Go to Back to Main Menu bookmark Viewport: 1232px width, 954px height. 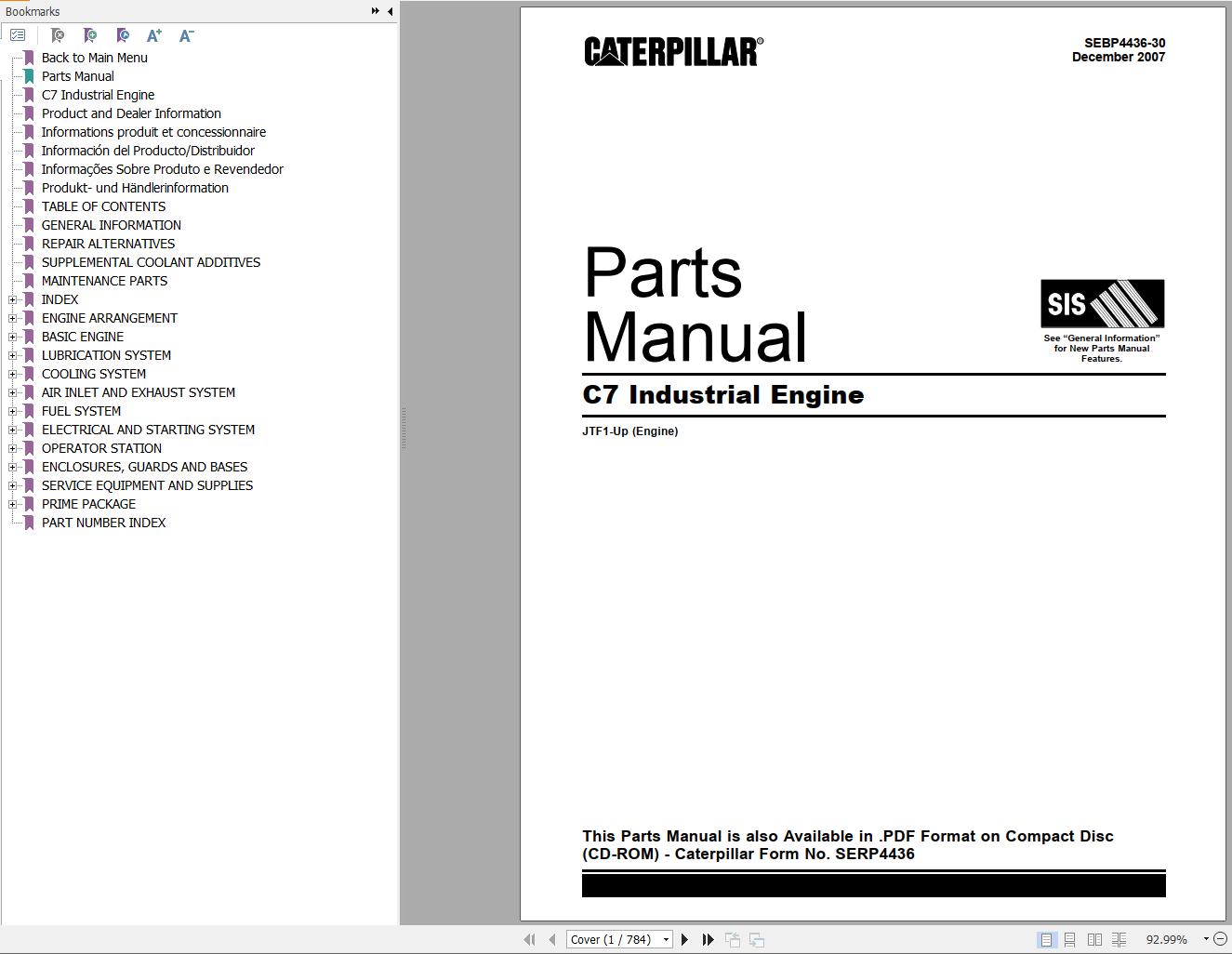pos(94,57)
